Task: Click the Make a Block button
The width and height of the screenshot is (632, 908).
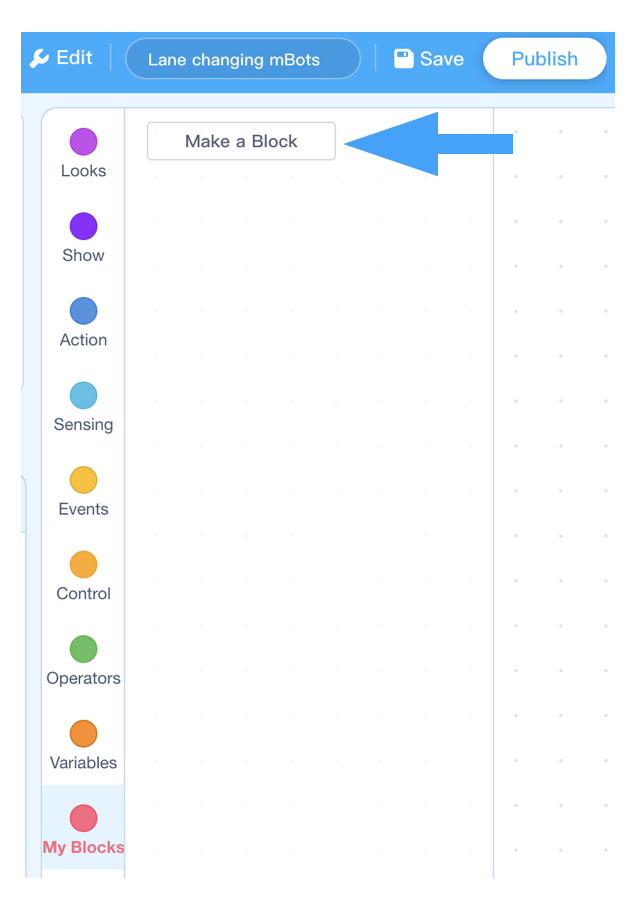Action: (241, 141)
